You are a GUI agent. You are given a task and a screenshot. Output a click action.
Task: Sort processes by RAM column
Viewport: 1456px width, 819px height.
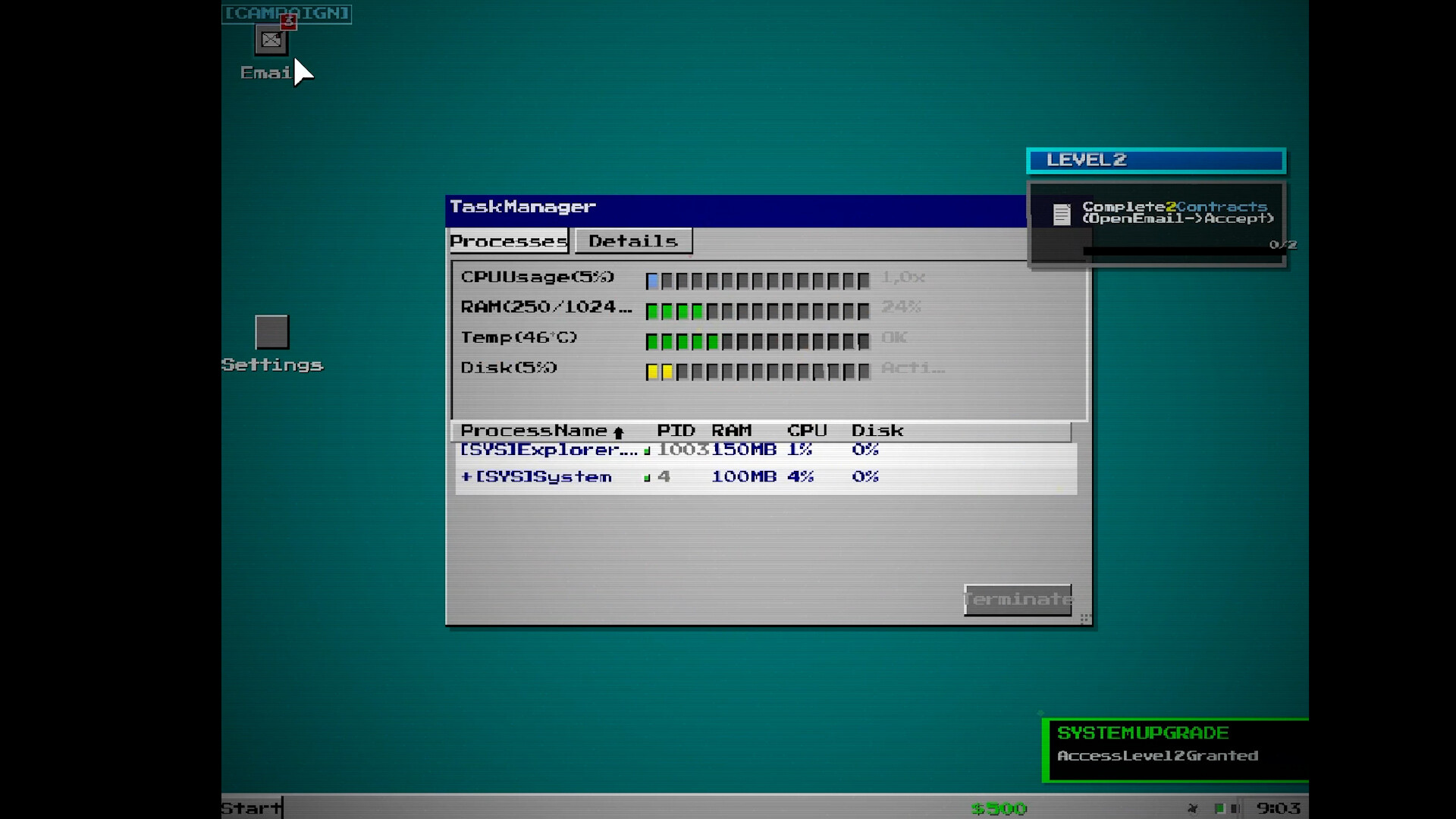point(731,431)
